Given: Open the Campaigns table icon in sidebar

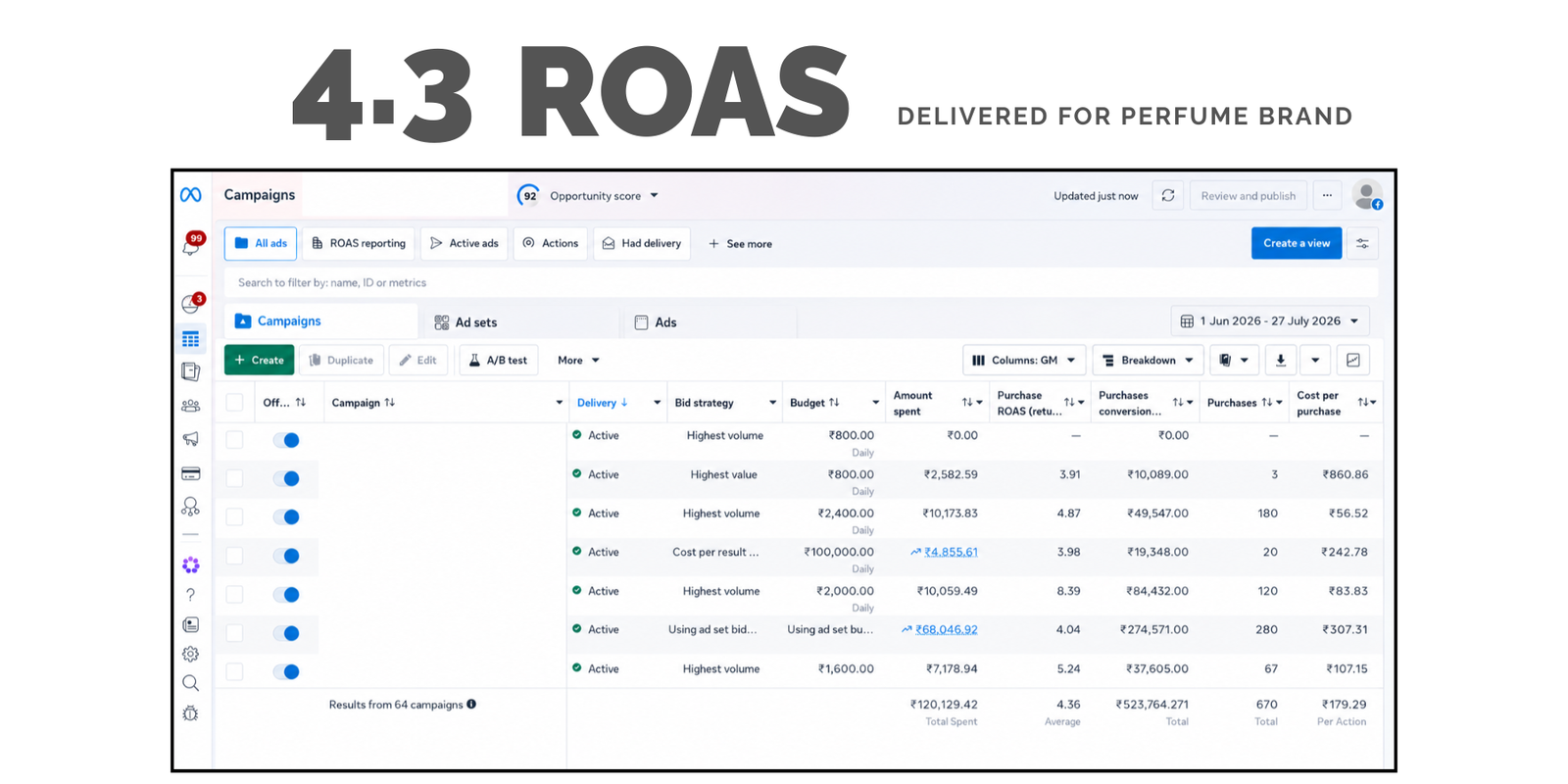Looking at the screenshot, I should tap(191, 339).
